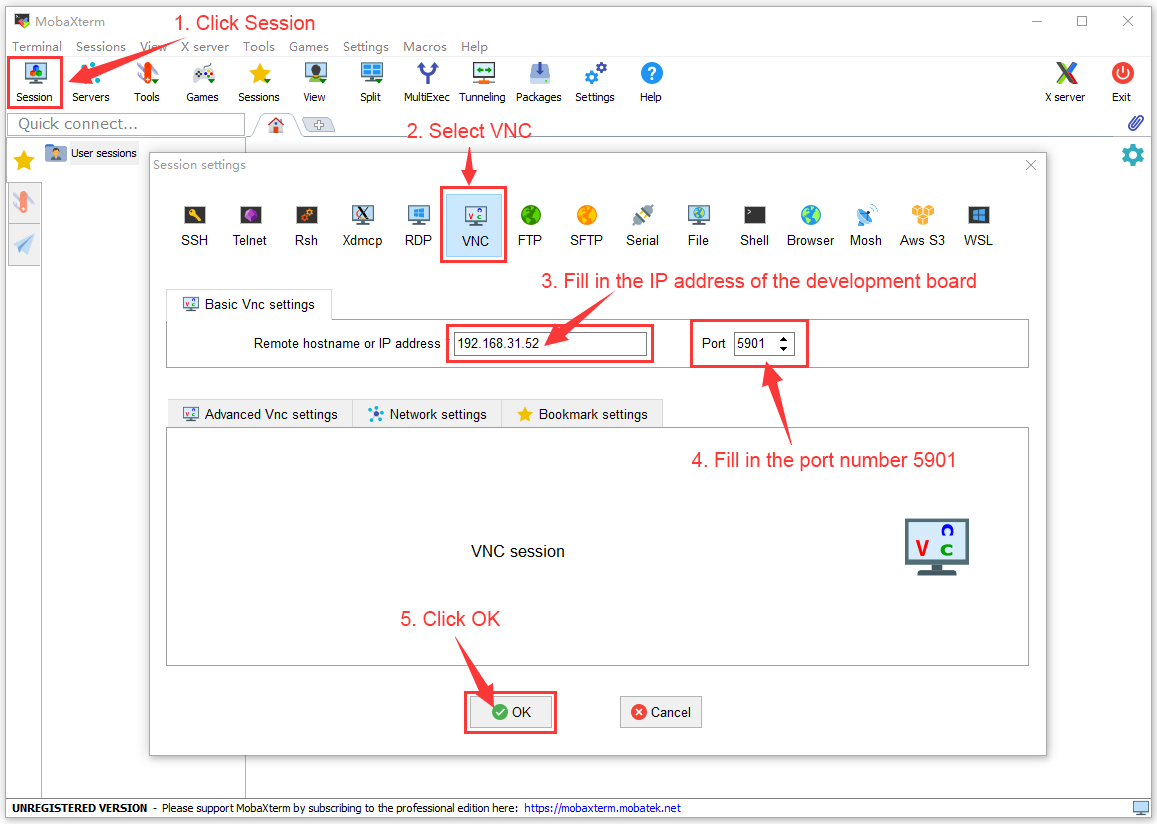The width and height of the screenshot is (1157, 824).
Task: Click the Help question mark toolbar icon
Action: coord(651,82)
